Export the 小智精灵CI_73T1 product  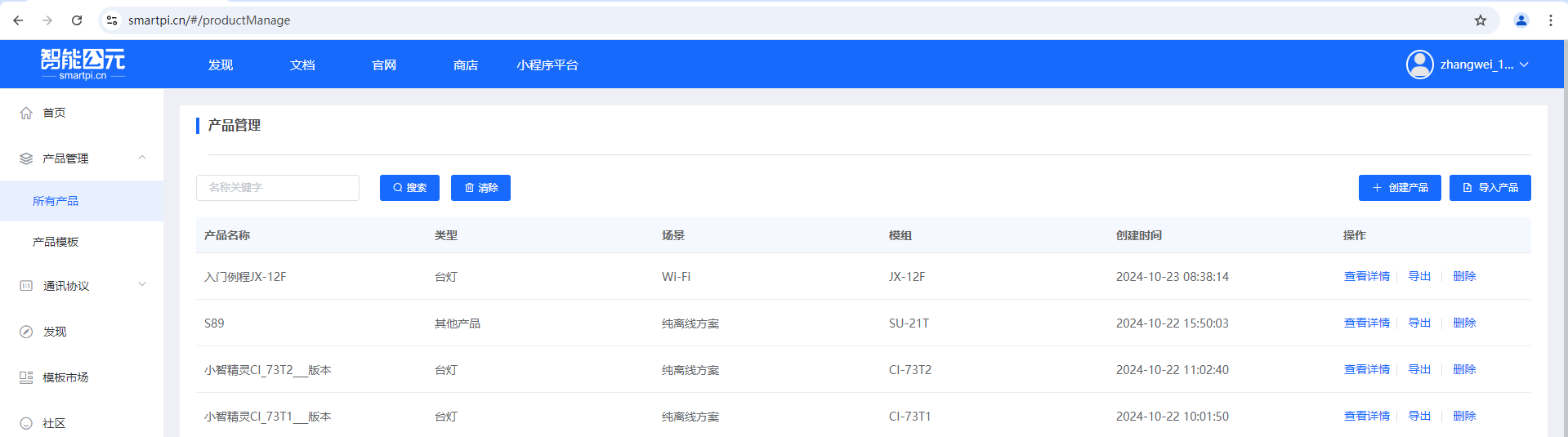(1419, 416)
